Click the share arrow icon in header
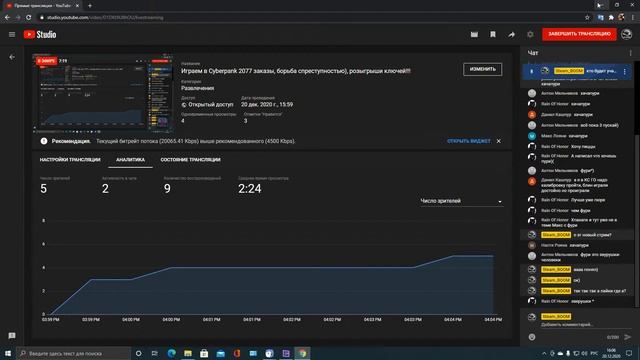The height and width of the screenshot is (360, 640). pos(511,35)
